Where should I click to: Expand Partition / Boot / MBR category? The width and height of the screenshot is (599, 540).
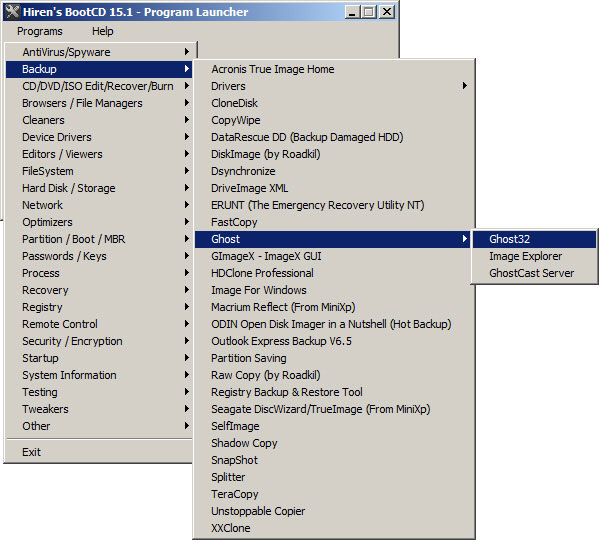99,239
